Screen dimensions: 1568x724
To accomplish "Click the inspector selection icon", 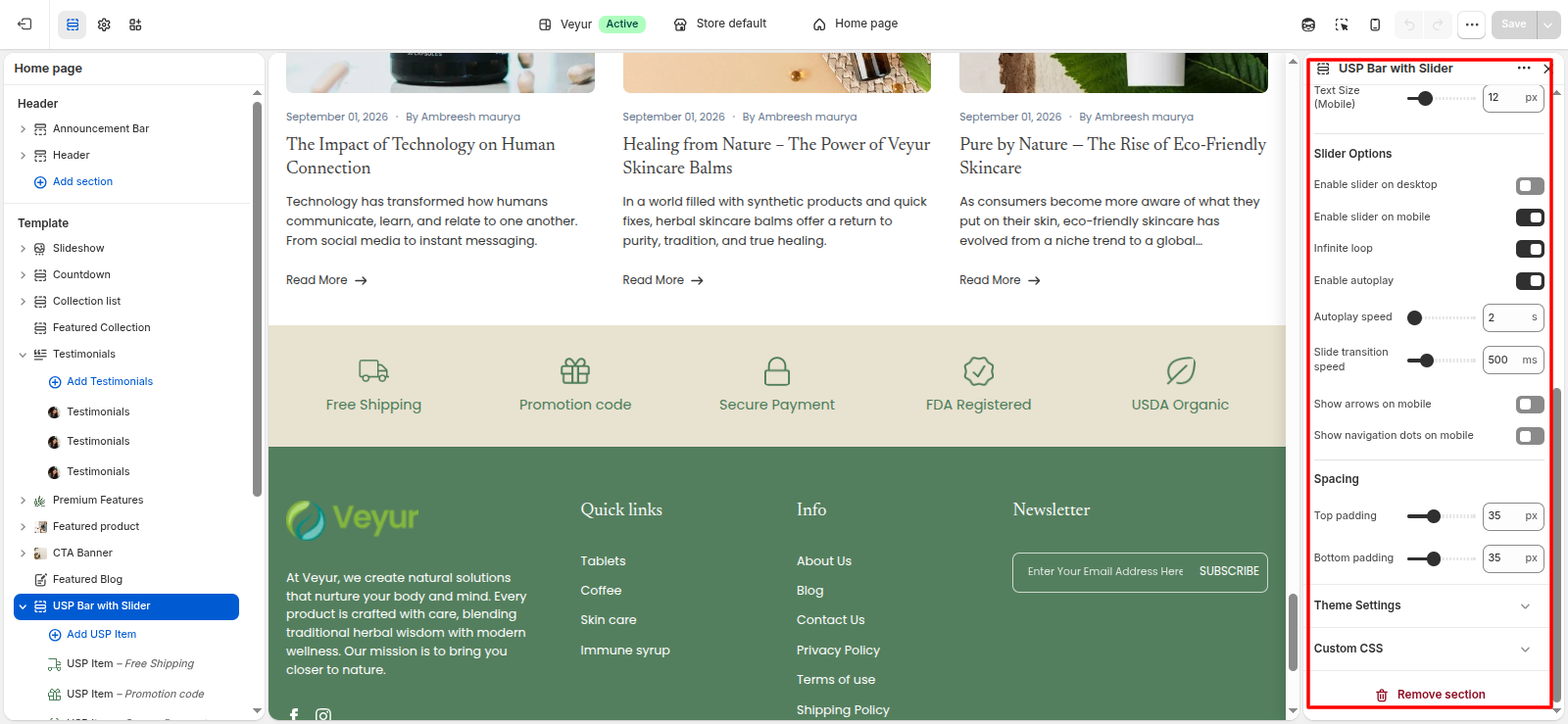I will click(1342, 24).
